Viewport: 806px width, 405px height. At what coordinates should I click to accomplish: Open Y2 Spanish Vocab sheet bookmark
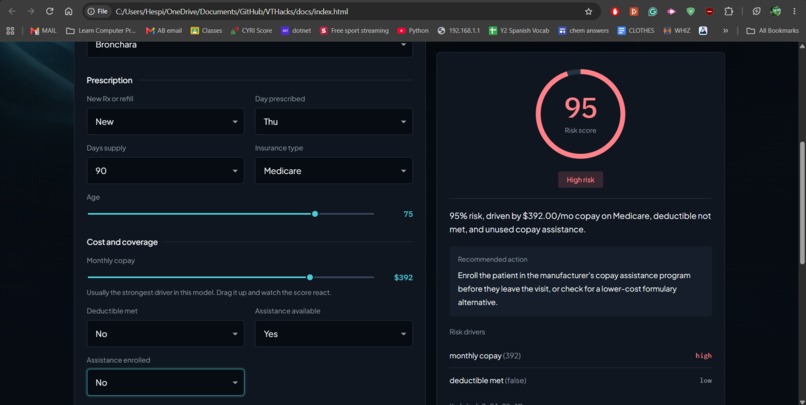pos(519,31)
